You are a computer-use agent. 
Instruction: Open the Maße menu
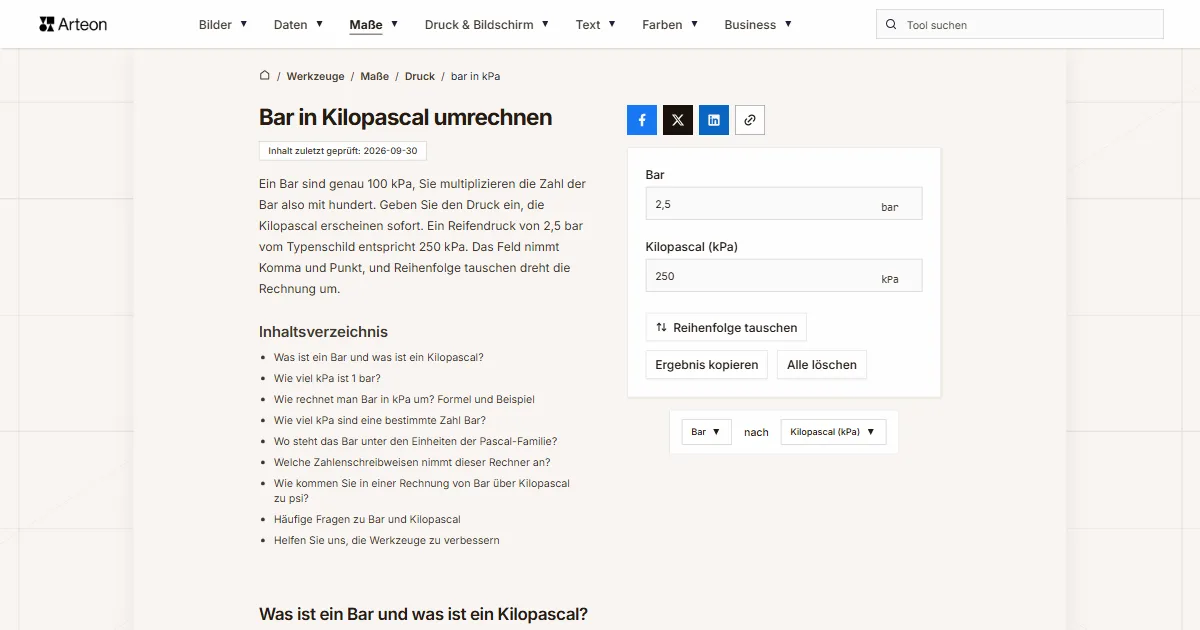(374, 25)
